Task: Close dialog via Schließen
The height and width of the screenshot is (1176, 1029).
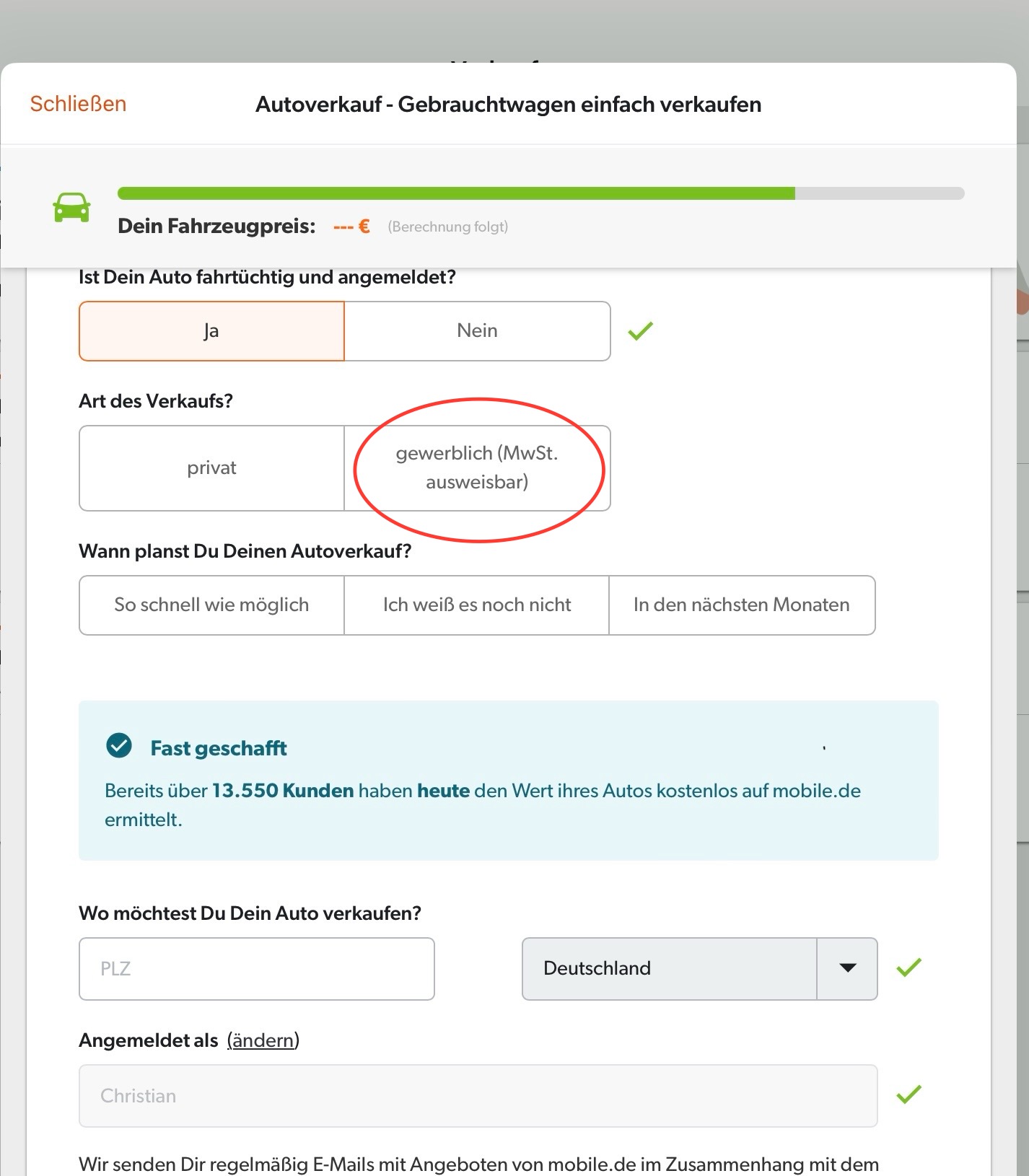Action: (x=78, y=104)
